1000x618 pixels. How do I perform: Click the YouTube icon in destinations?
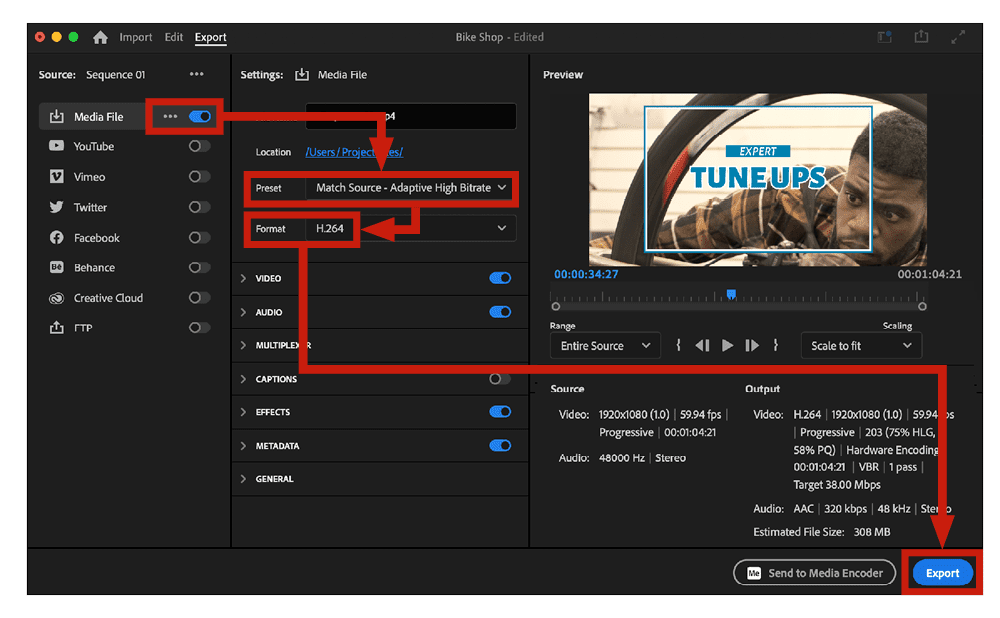(57, 146)
